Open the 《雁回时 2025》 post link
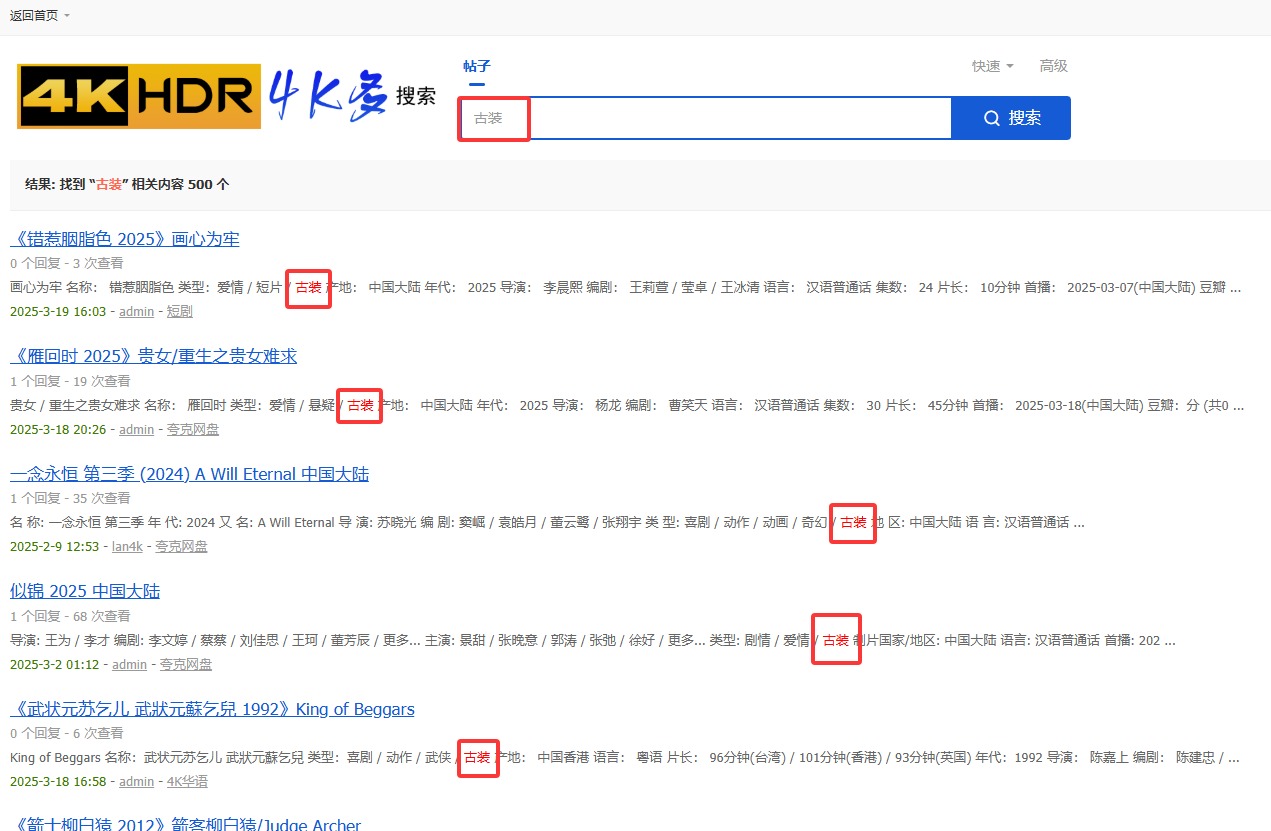 [153, 356]
